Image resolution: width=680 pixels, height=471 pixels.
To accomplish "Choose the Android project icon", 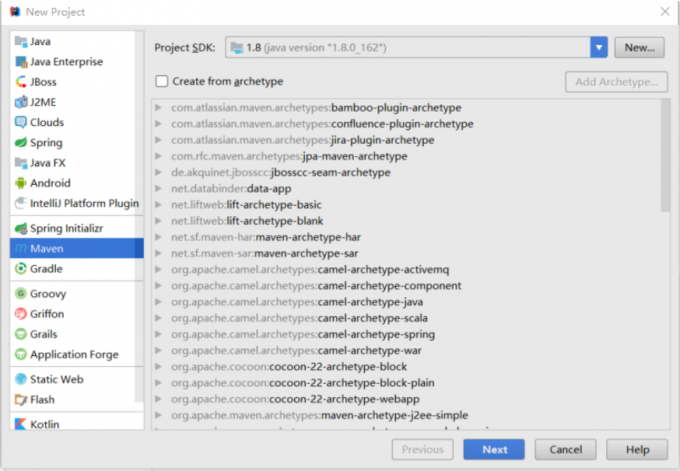I will click(21, 183).
